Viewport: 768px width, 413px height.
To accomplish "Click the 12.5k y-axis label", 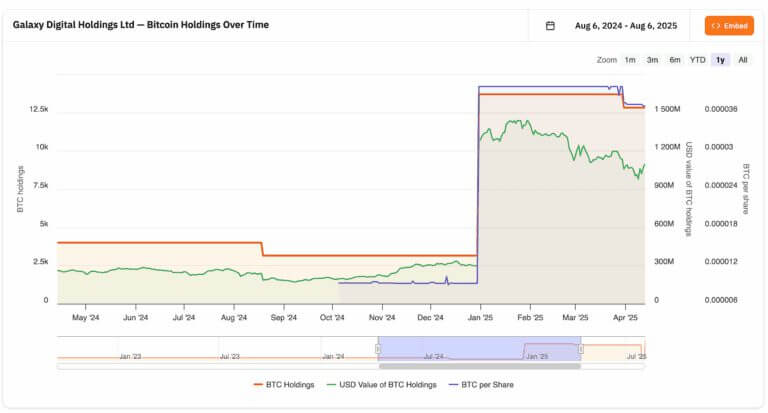I will coord(39,109).
